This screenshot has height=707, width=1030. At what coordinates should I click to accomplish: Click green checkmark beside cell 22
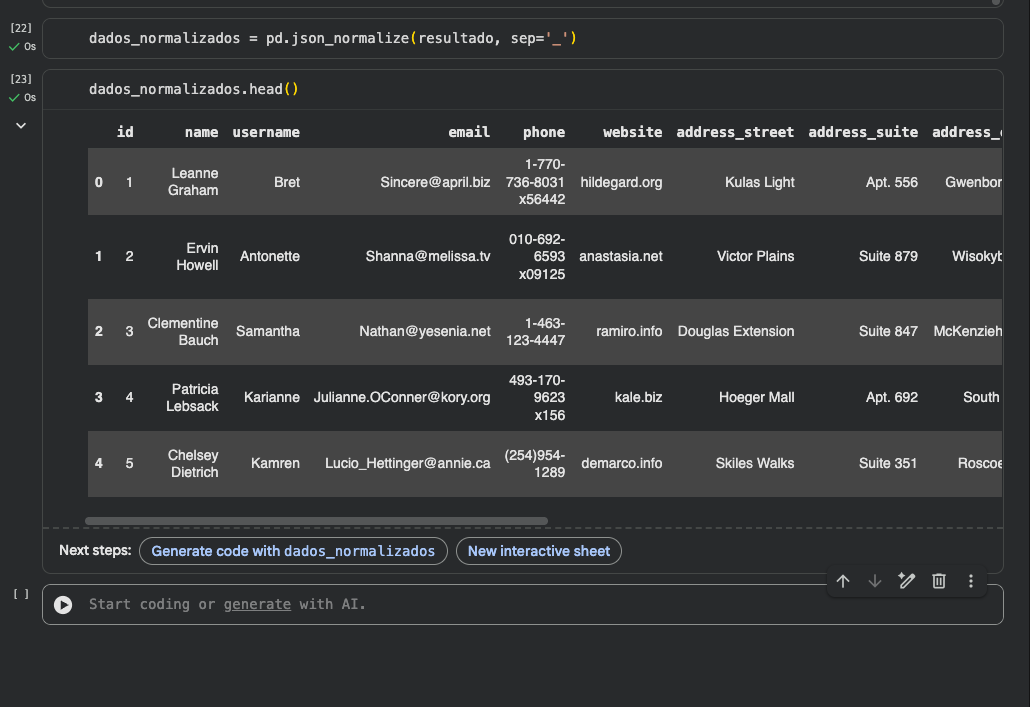pyautogui.click(x=14, y=47)
